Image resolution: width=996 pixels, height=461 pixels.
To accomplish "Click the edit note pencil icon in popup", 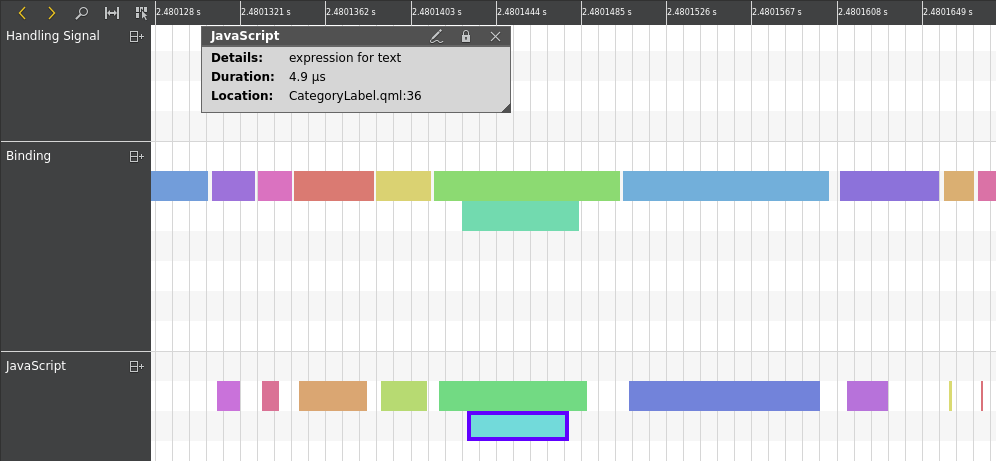I will pyautogui.click(x=436, y=36).
